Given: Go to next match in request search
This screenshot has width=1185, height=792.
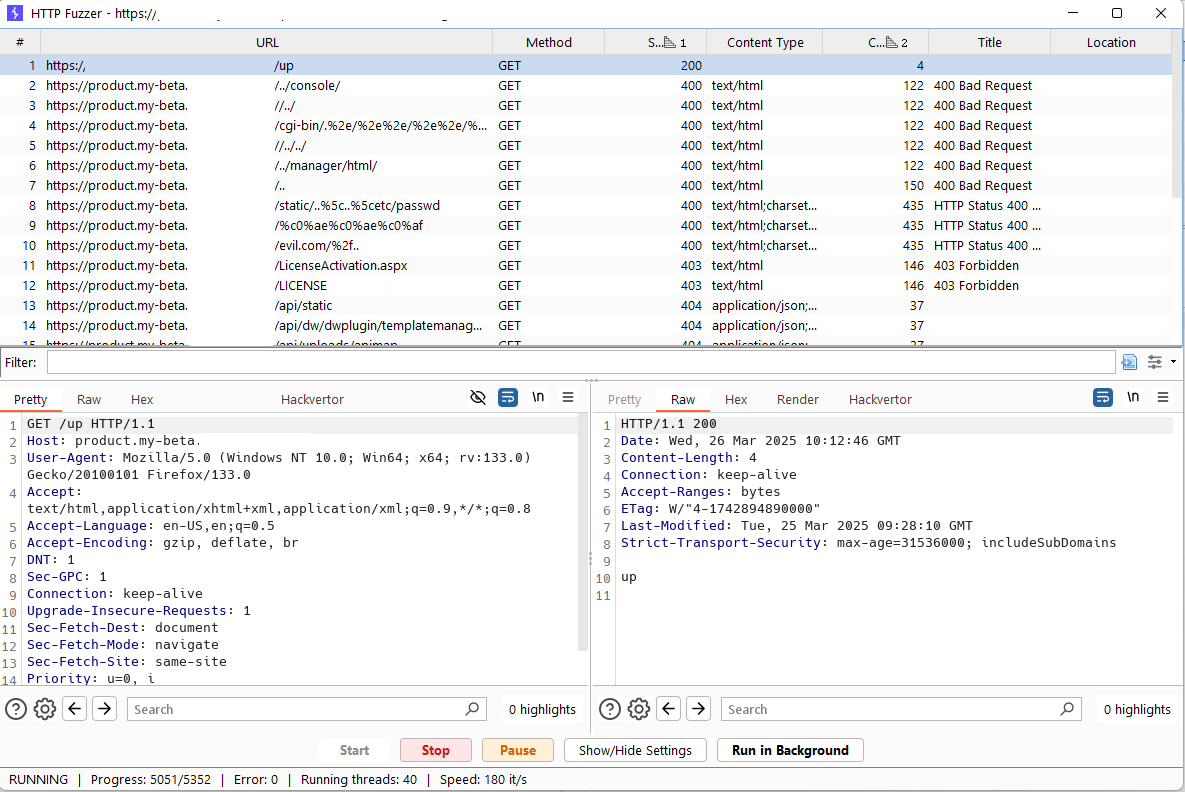Looking at the screenshot, I should click(x=104, y=709).
